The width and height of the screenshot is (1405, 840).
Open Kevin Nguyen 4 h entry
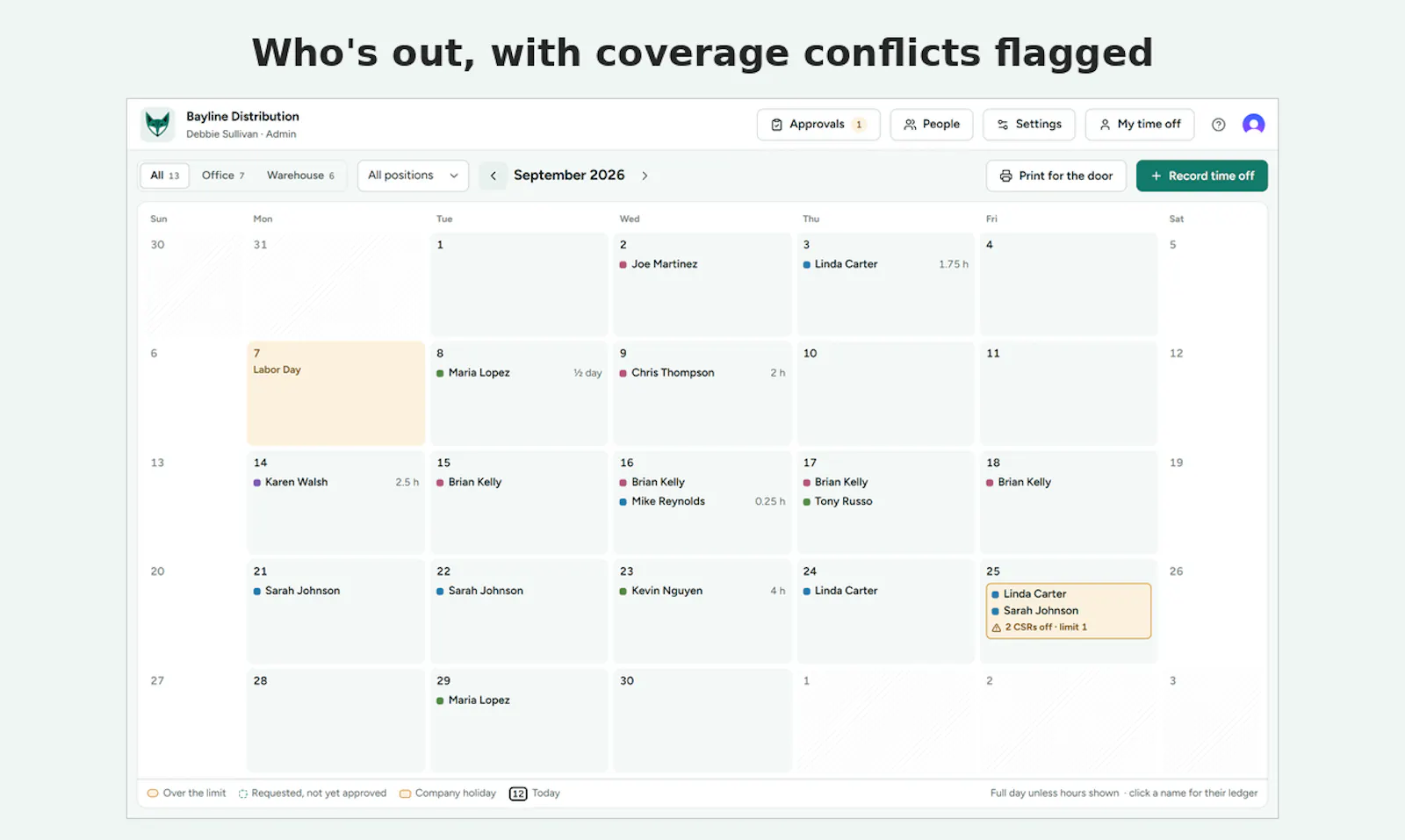702,592
